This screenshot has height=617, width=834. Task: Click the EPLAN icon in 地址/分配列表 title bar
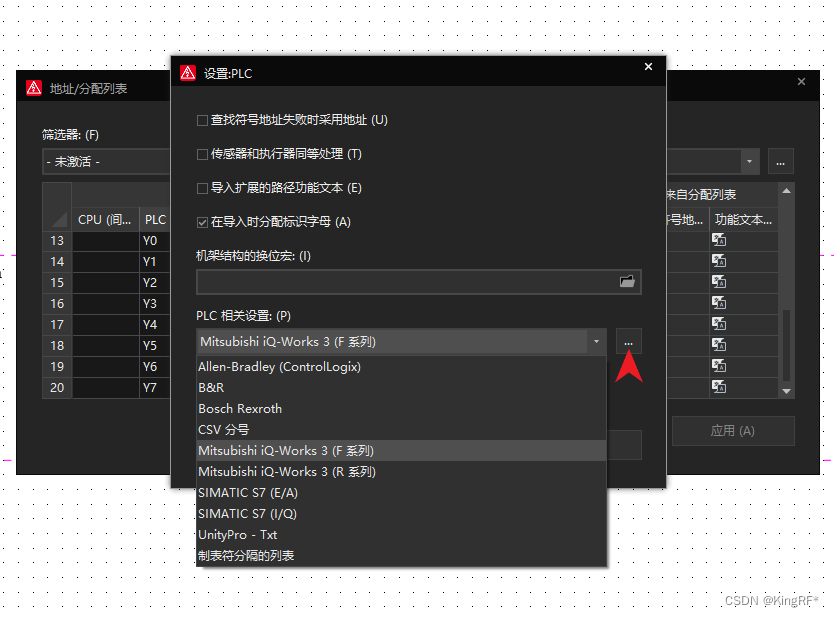point(34,88)
